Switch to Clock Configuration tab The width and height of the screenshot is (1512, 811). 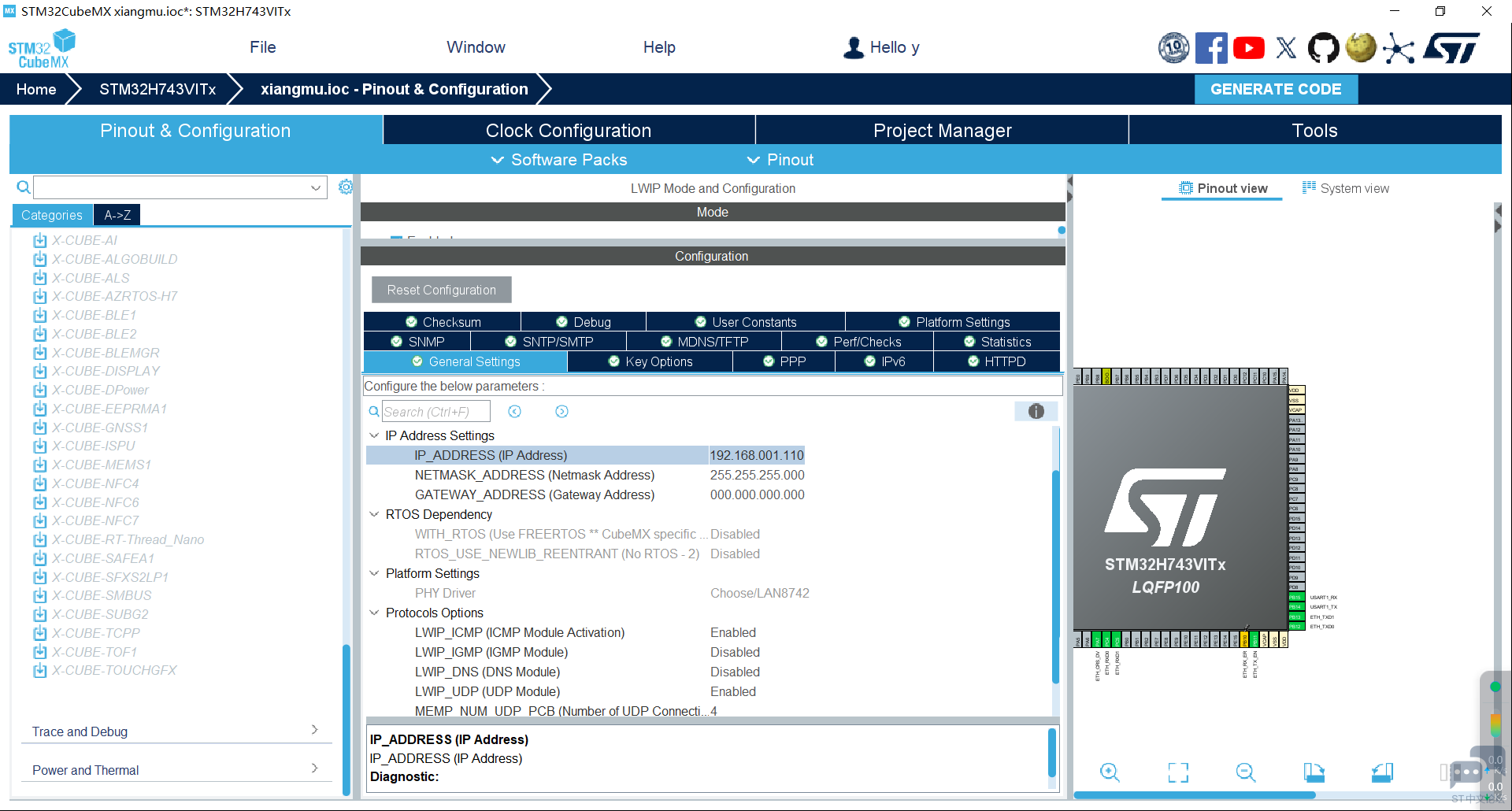point(569,131)
